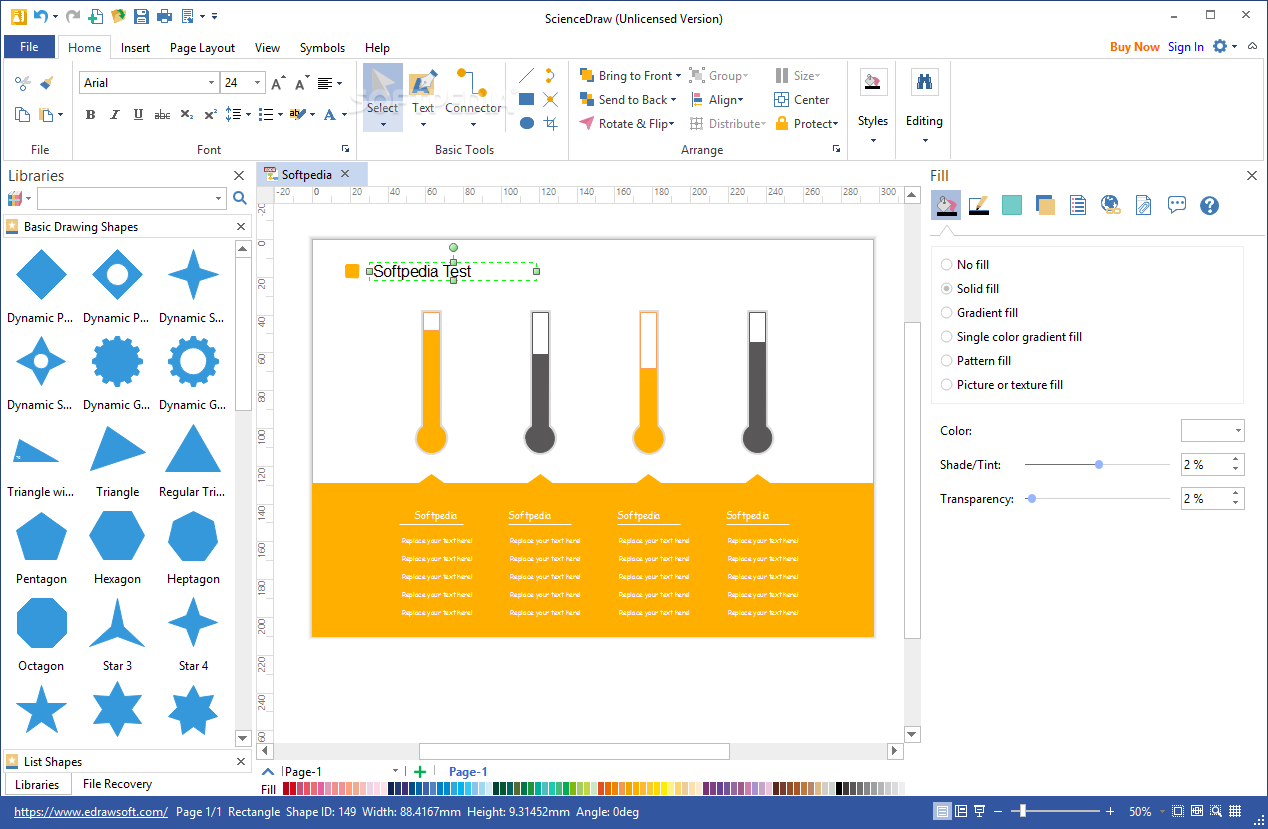Screen dimensions: 1268x829
Task: Open the File menu
Action: (29, 47)
